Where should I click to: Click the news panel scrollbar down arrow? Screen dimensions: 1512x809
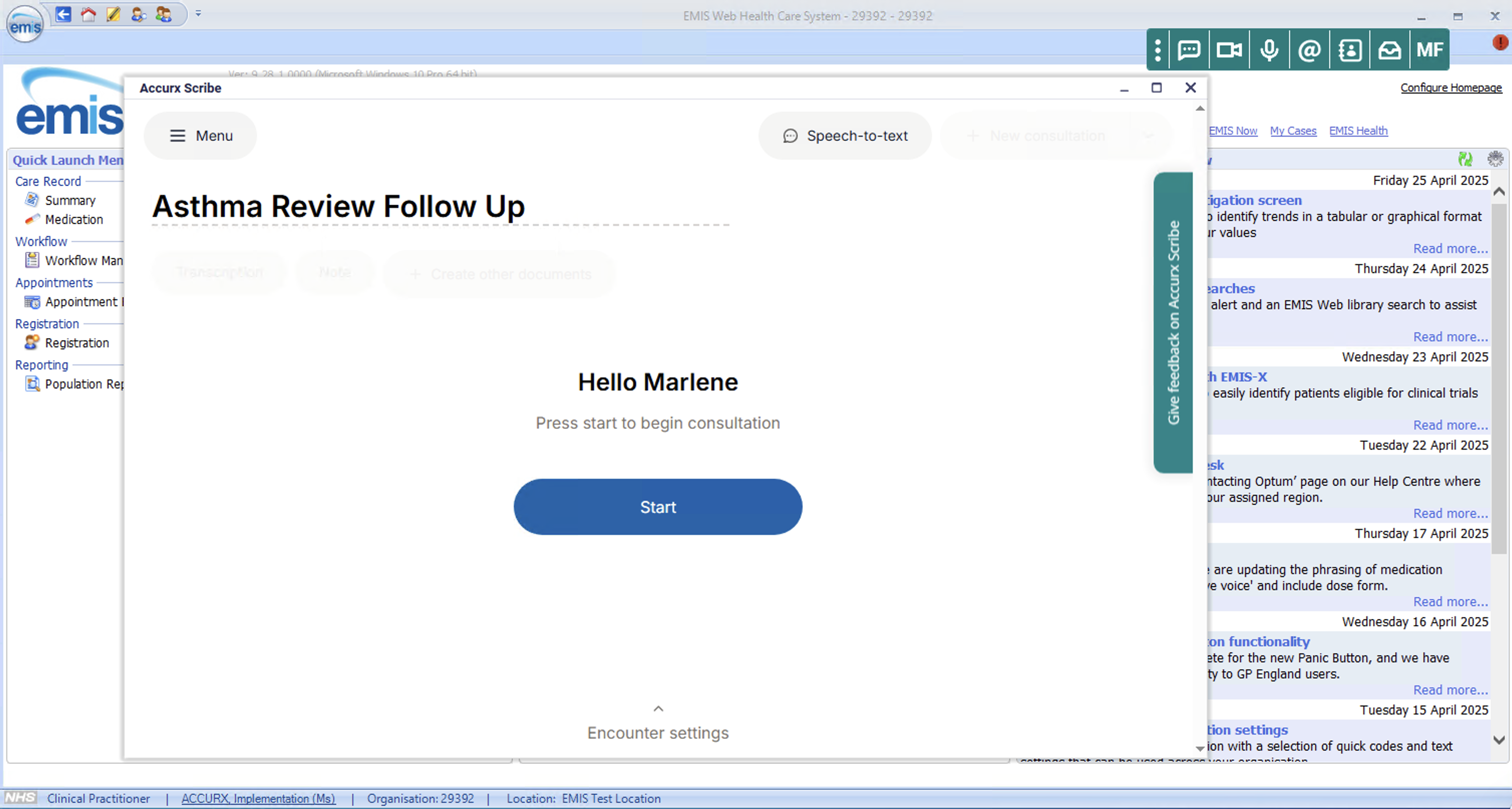1499,740
